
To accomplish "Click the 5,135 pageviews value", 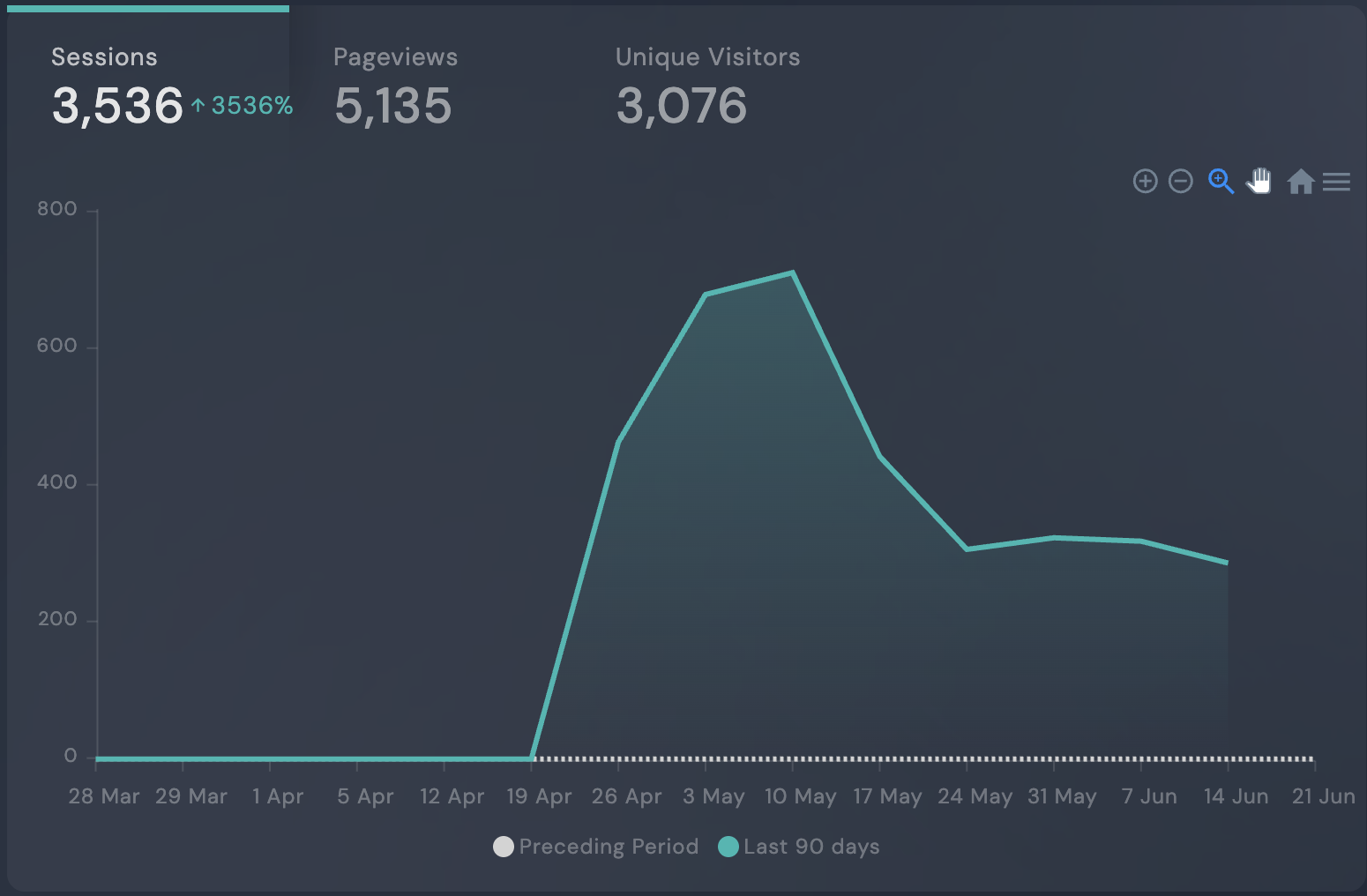I will (x=393, y=106).
